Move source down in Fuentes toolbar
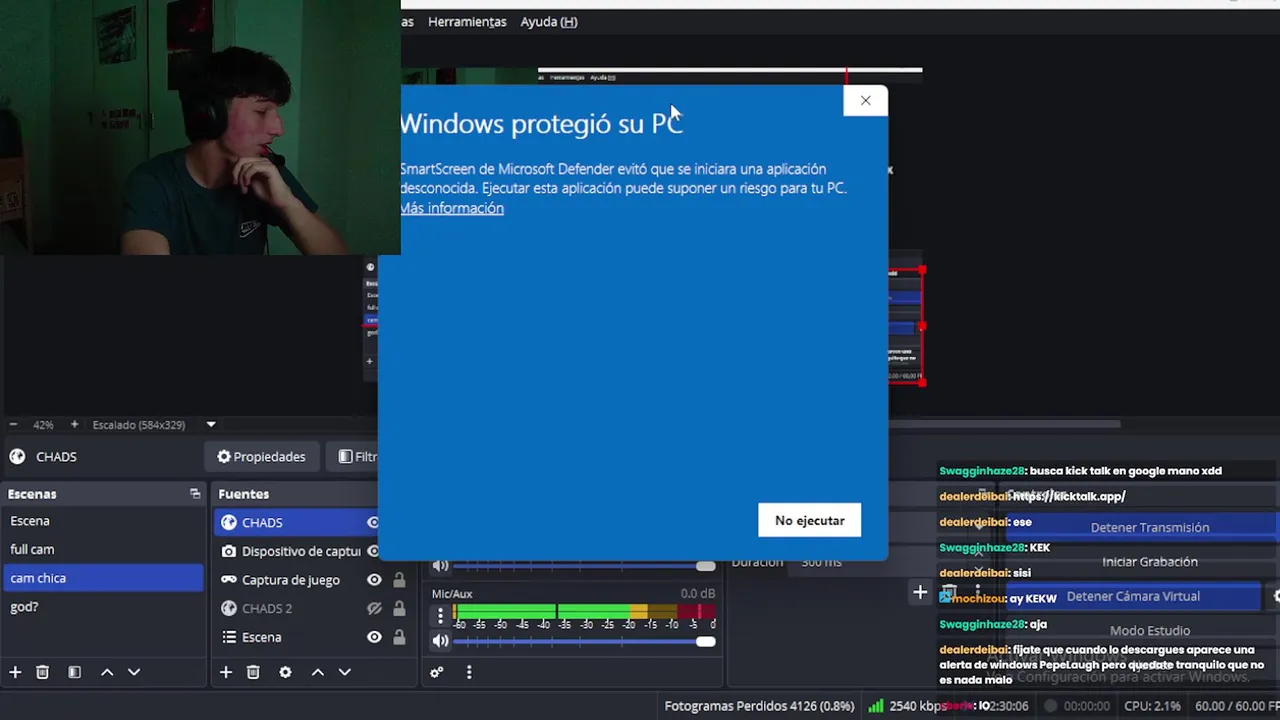This screenshot has height=720, width=1280. coord(345,672)
